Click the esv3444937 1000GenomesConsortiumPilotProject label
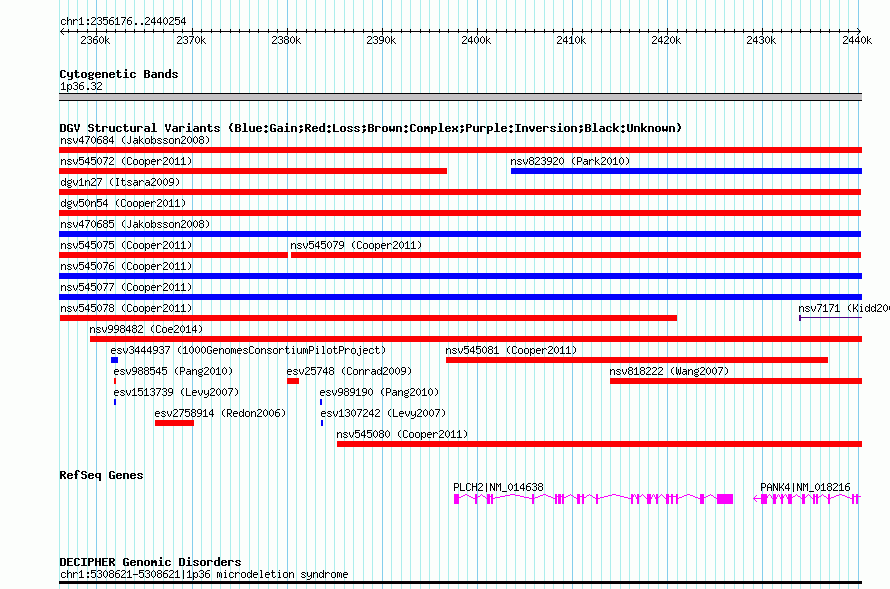The height and width of the screenshot is (589, 890). click(x=248, y=350)
